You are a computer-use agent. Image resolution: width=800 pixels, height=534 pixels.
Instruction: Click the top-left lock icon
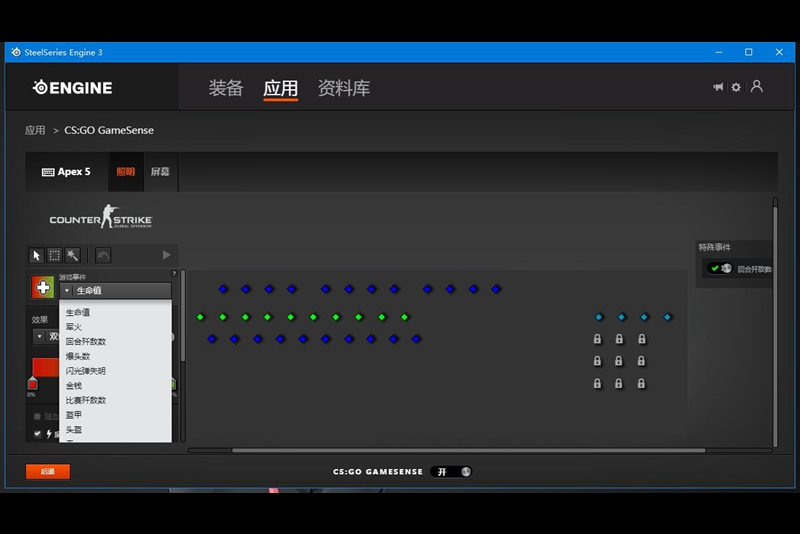coord(597,339)
